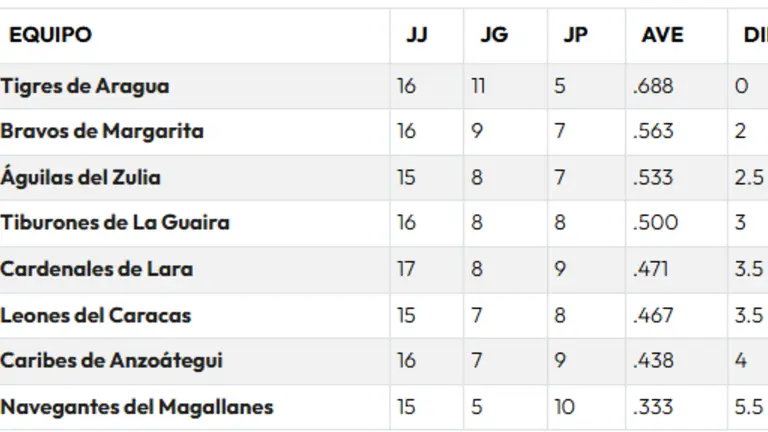Select the Bravos de Margarita team name
This screenshot has width=768, height=432.
(102, 131)
